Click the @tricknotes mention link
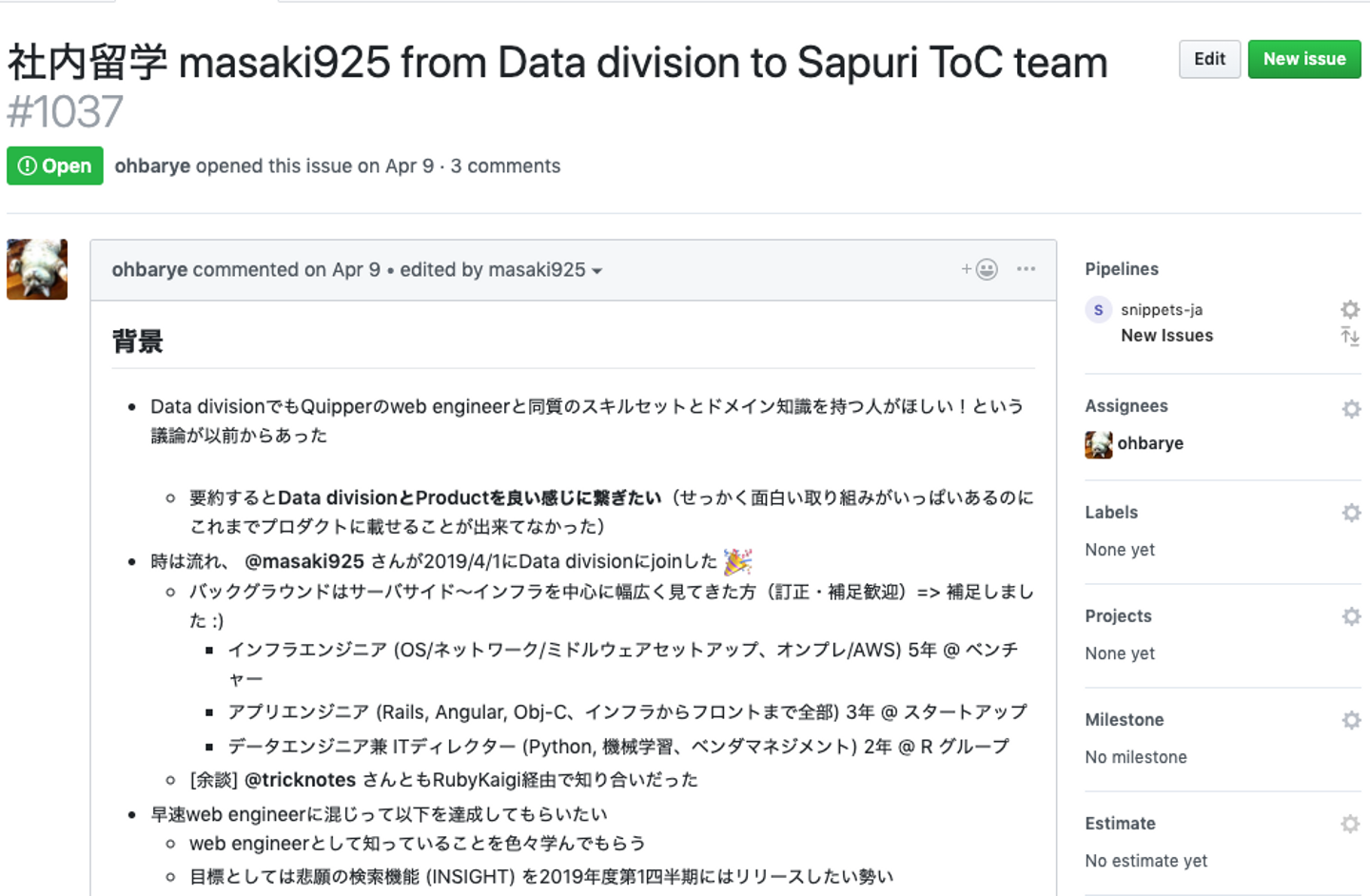 (x=301, y=780)
